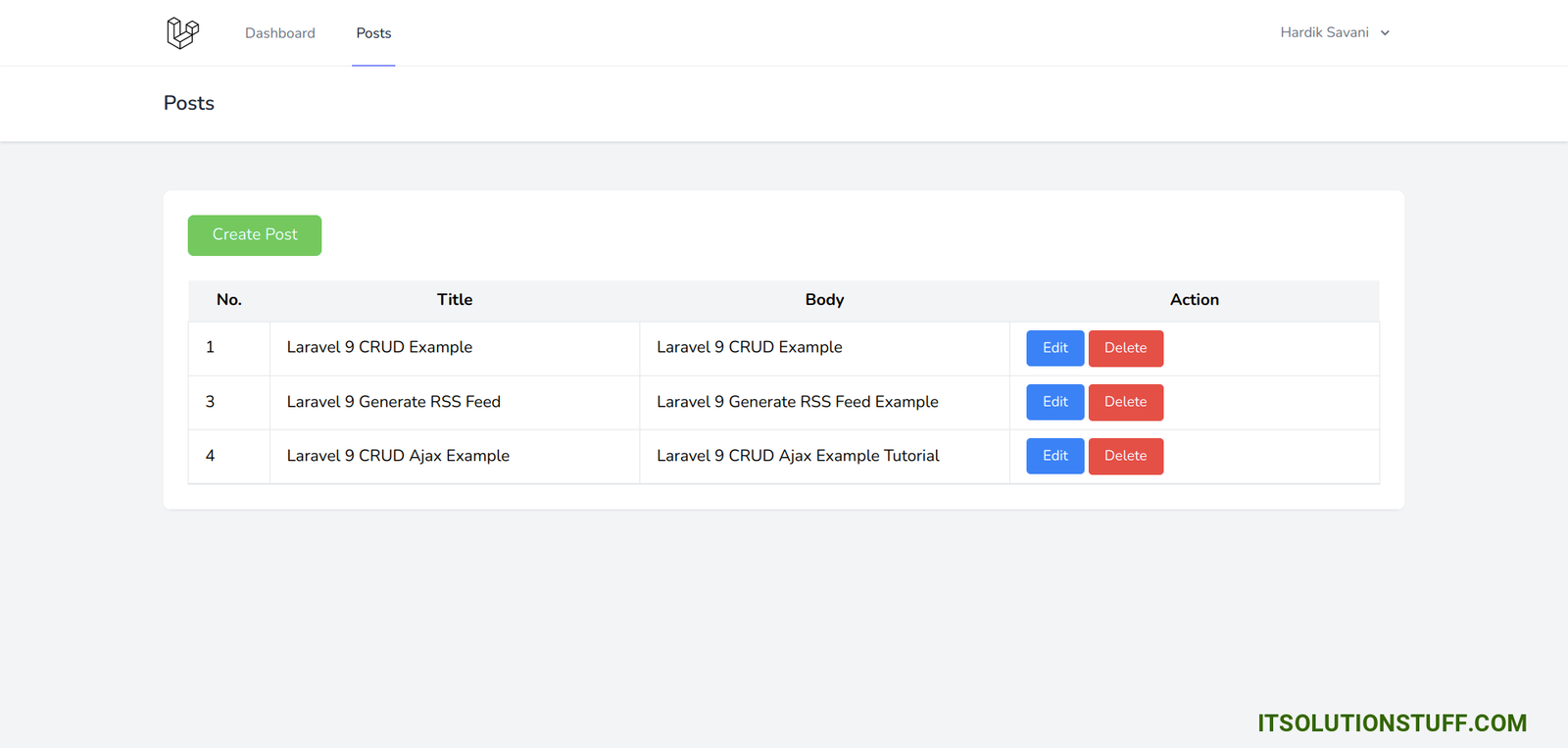
Task: Click the No. column header
Action: point(229,300)
